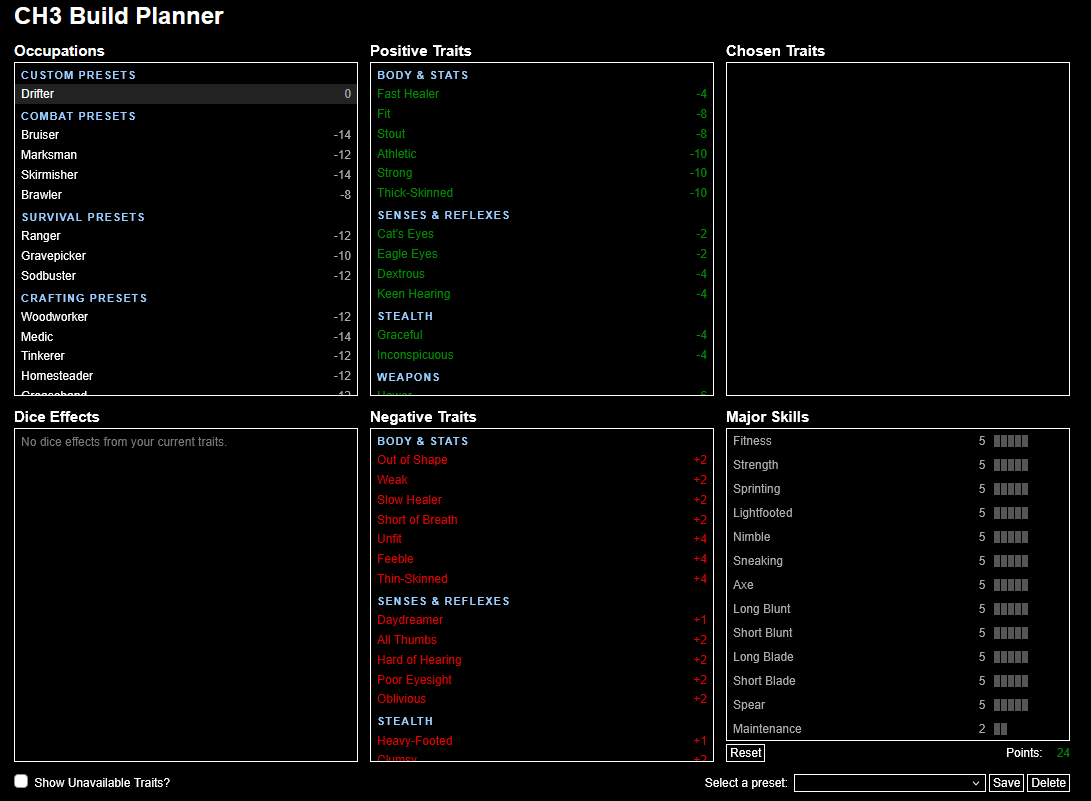Select the Sodbuster preset
This screenshot has height=801, width=1091.
click(x=186, y=276)
